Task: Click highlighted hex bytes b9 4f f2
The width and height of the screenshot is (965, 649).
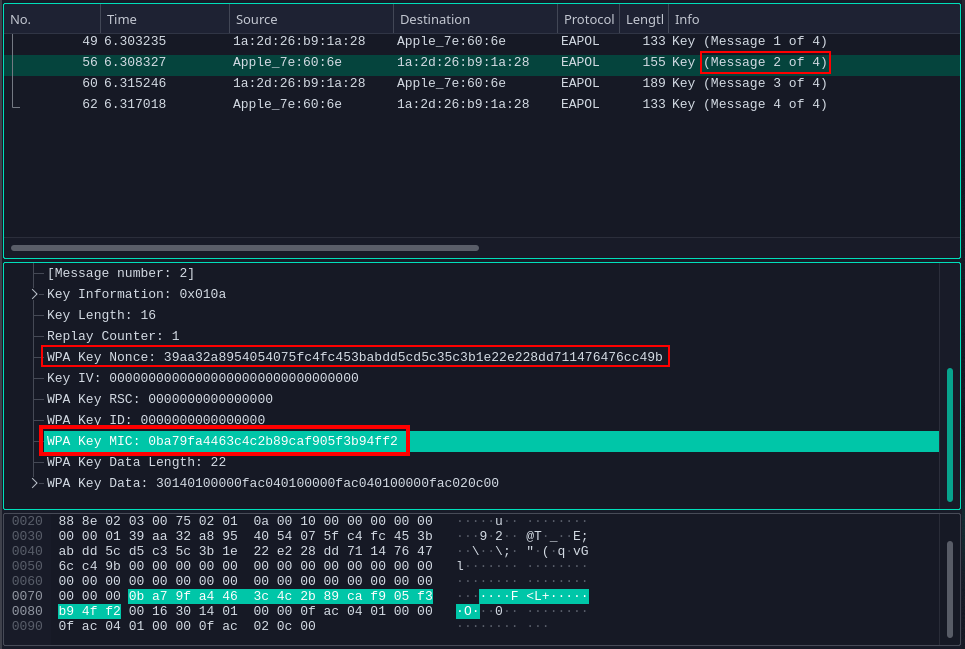Action: (89, 611)
